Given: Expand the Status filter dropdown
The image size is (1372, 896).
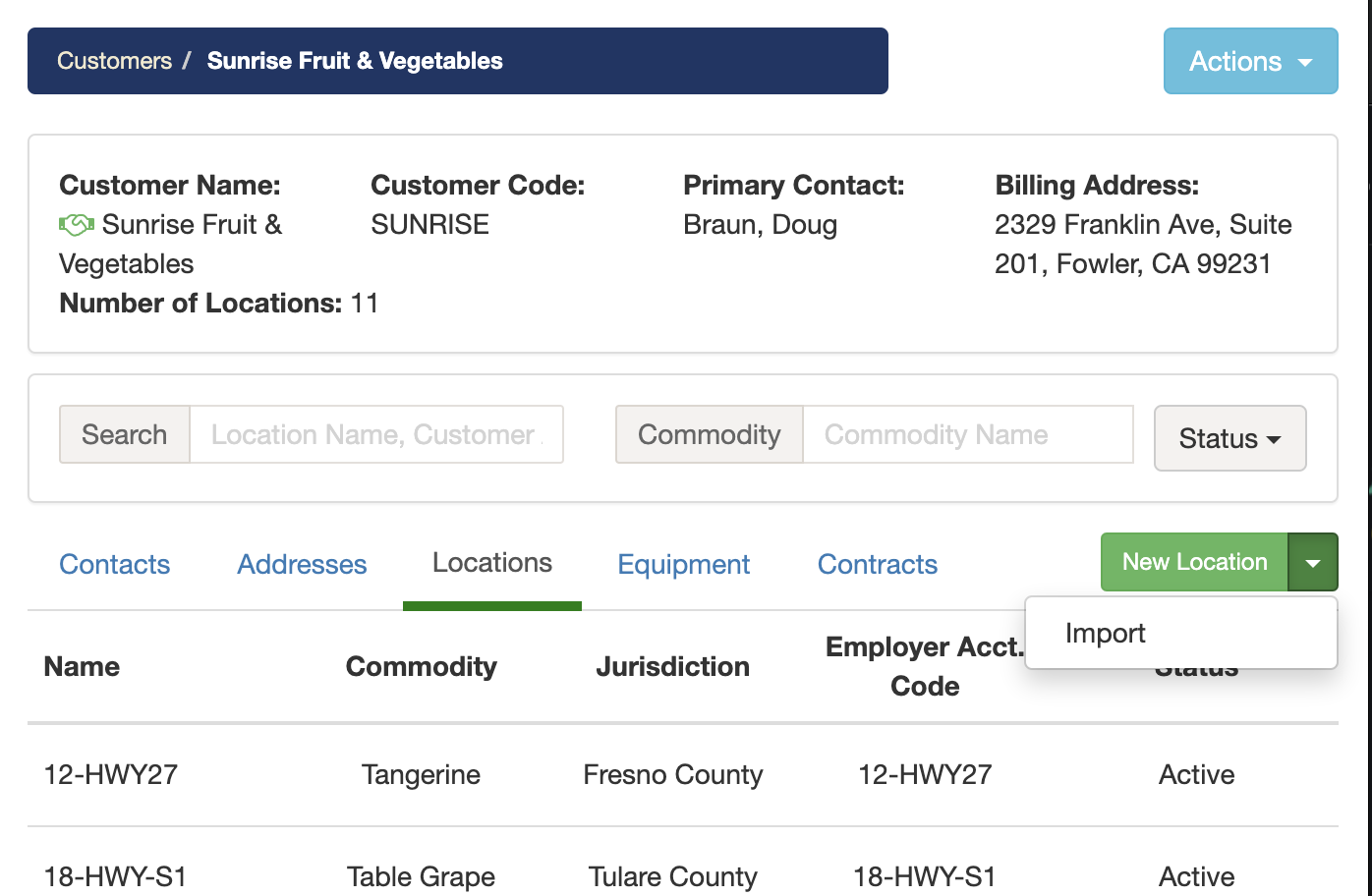Looking at the screenshot, I should click(1229, 438).
